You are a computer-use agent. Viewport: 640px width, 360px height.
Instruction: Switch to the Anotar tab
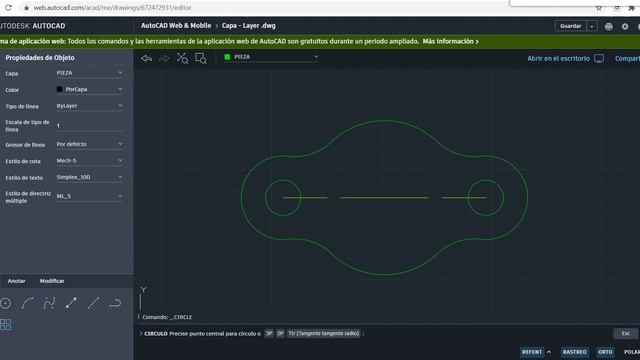coord(16,281)
